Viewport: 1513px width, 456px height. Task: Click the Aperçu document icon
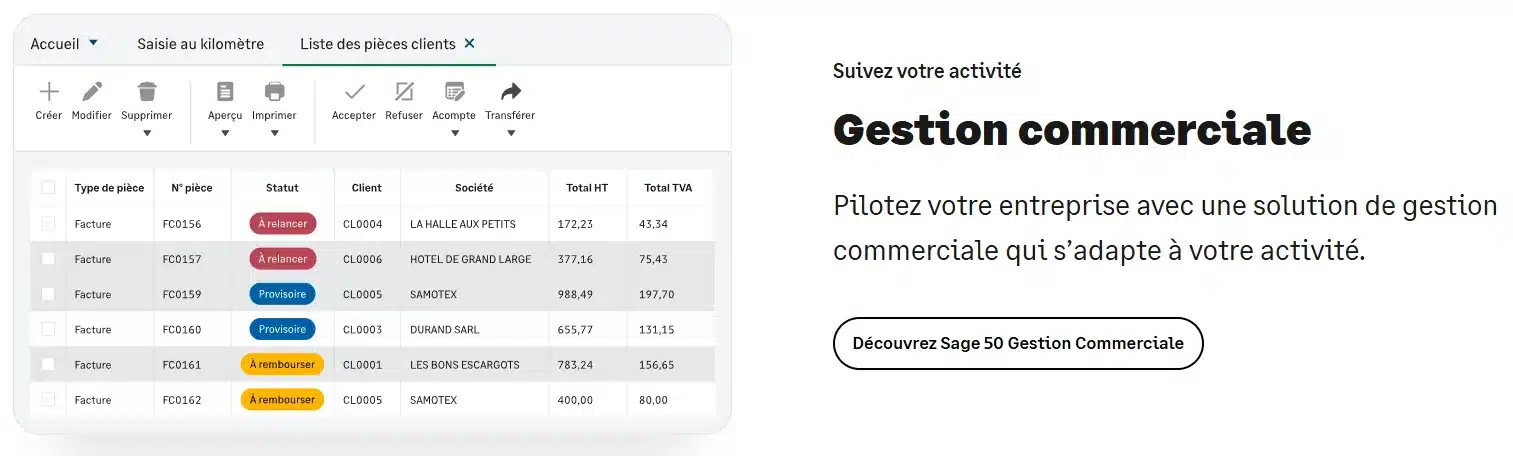tap(225, 92)
